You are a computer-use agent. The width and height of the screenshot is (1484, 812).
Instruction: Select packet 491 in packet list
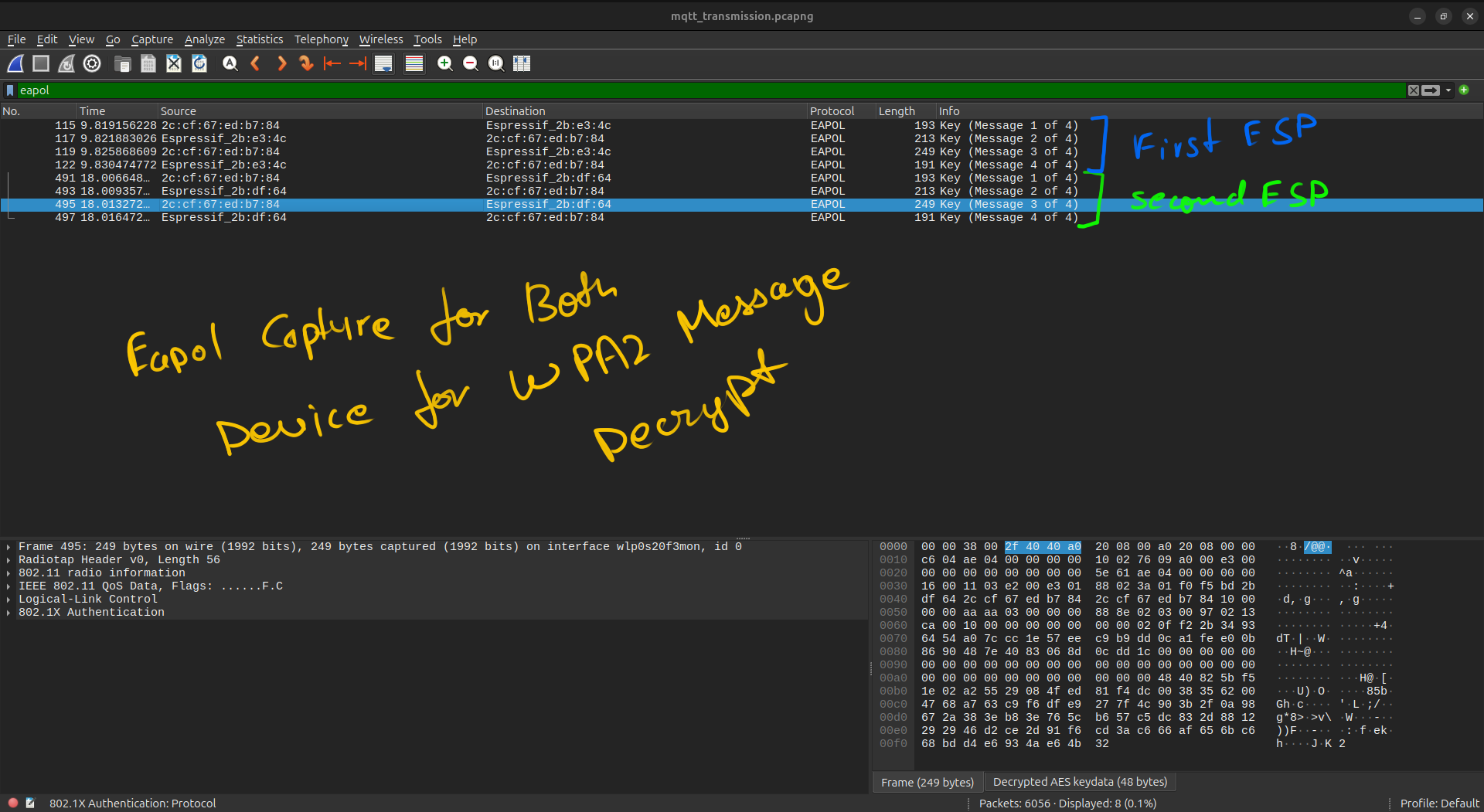[742, 178]
